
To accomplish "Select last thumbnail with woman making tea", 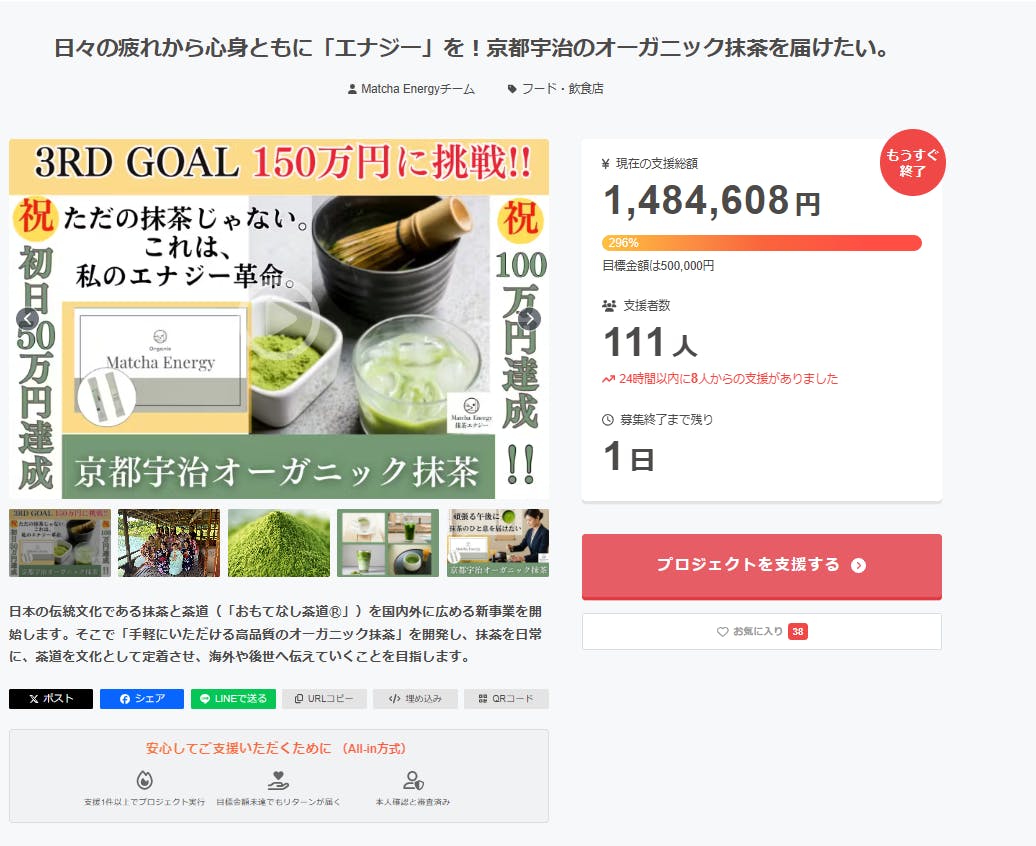I will tap(498, 543).
